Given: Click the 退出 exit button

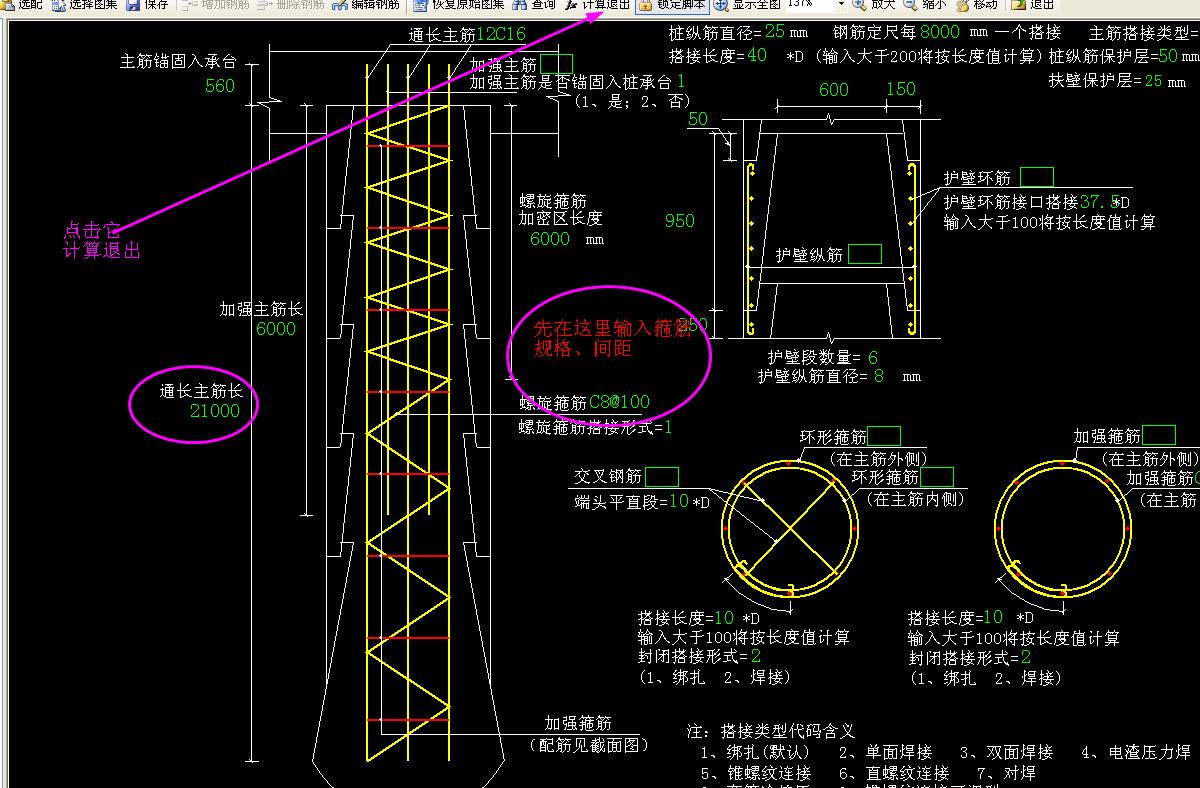Looking at the screenshot, I should (x=1033, y=4).
